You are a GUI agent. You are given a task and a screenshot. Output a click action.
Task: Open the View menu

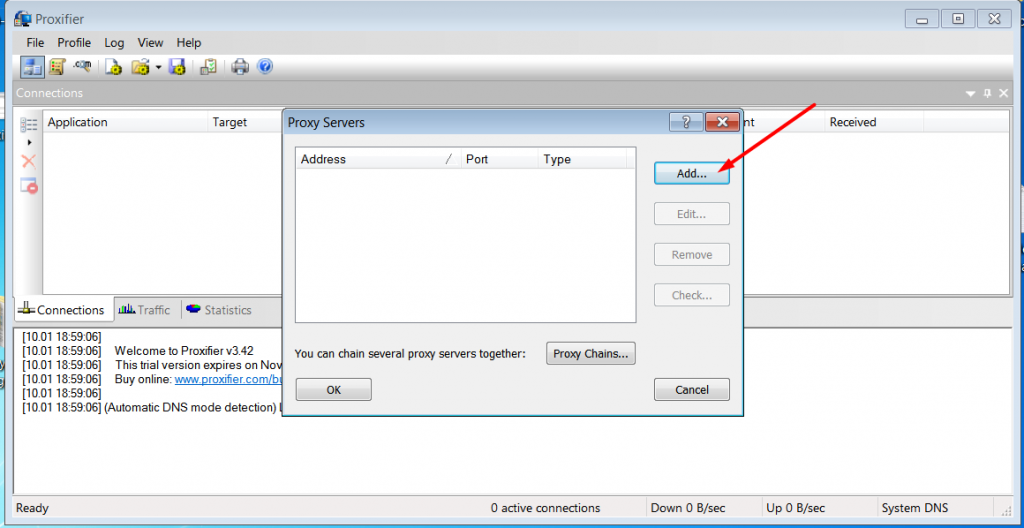pyautogui.click(x=150, y=42)
